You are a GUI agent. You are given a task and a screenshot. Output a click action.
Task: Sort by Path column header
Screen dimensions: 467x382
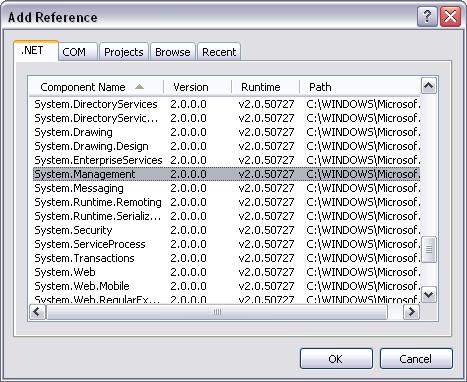[x=360, y=87]
